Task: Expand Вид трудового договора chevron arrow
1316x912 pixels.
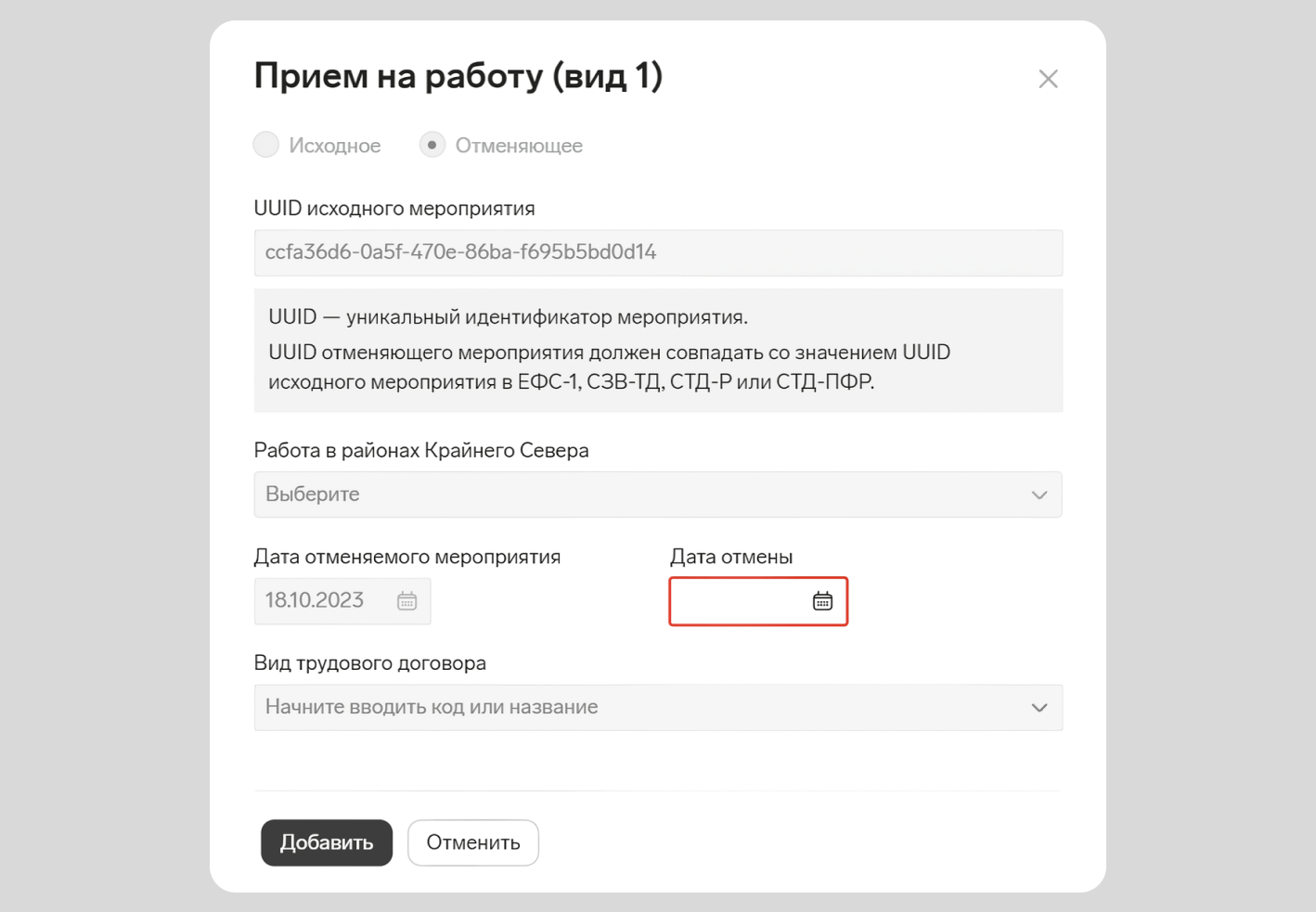Action: point(1039,708)
